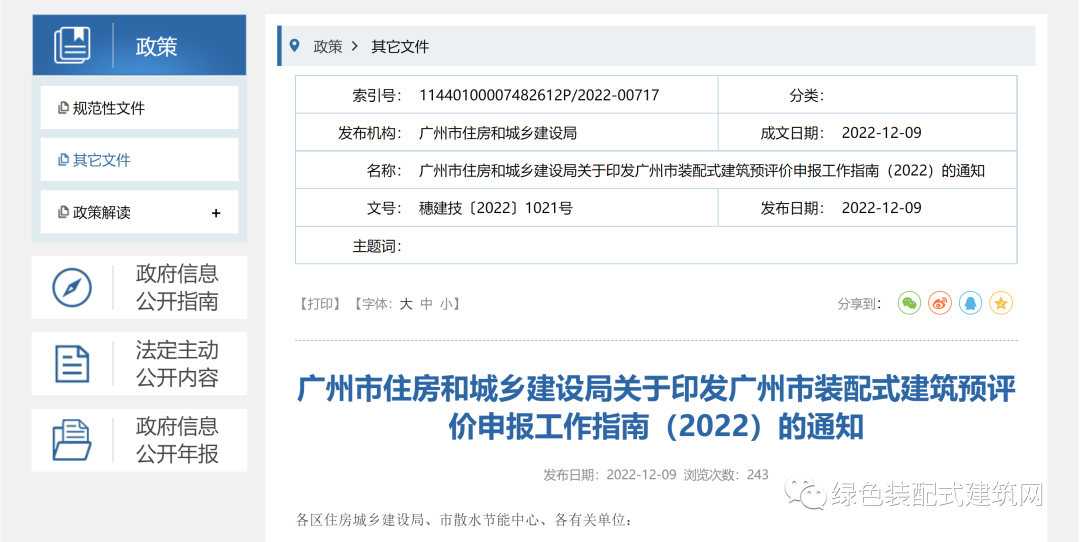Screen dimensions: 1080x542
Task: Expand 政策解读 with the plus sign
Action: click(216, 213)
